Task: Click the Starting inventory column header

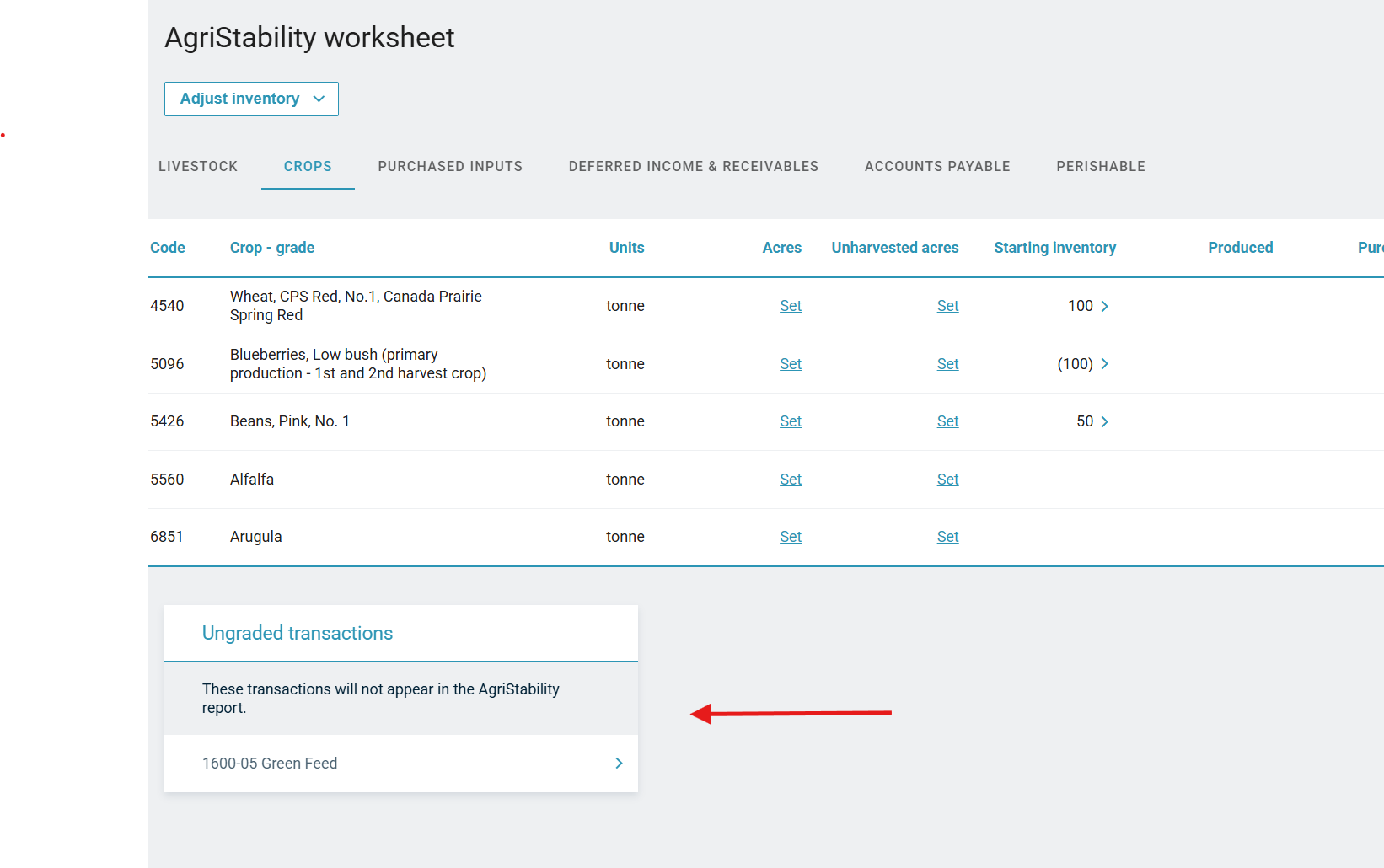Action: [1054, 248]
